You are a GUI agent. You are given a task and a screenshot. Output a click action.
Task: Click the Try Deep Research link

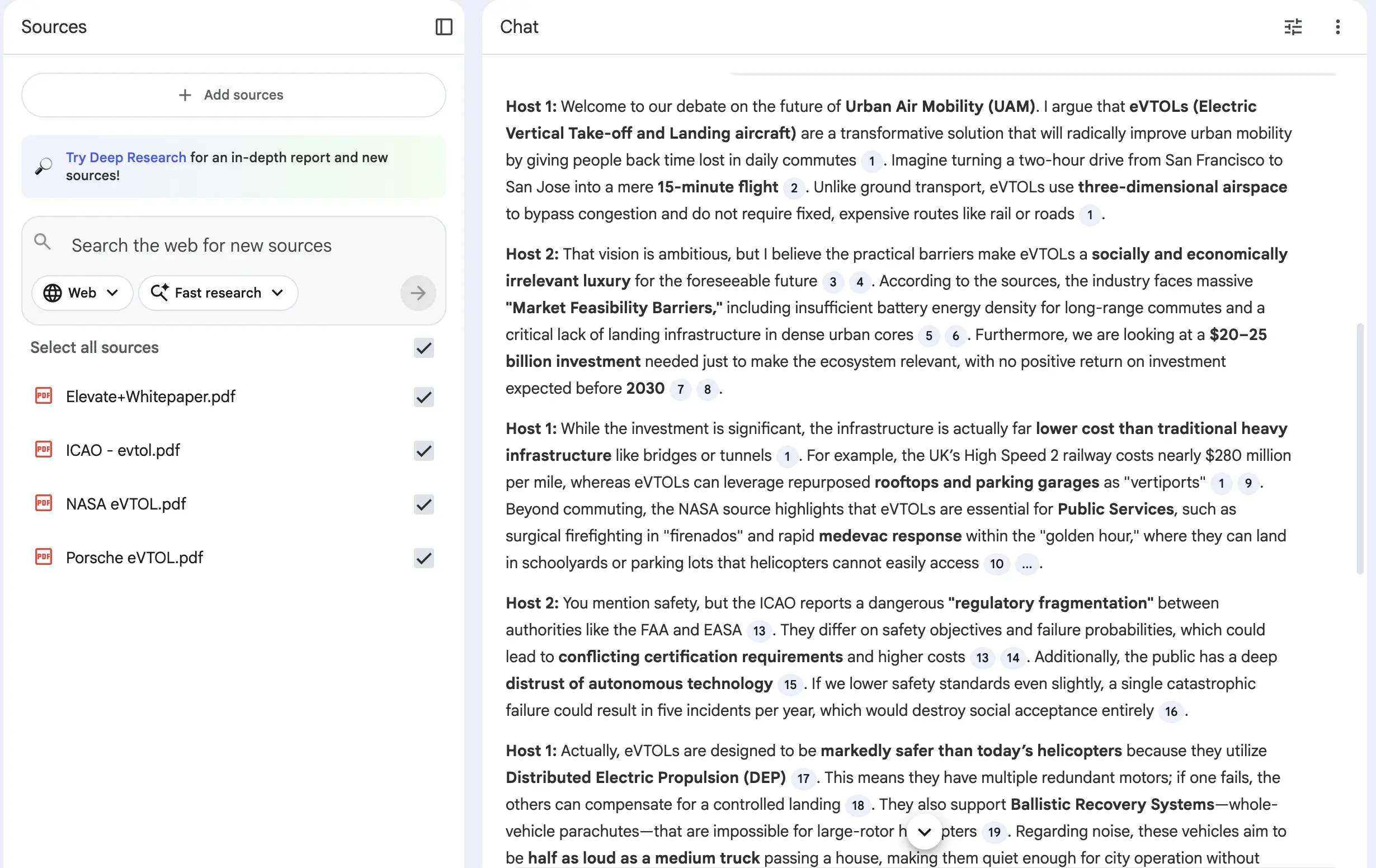[126, 157]
